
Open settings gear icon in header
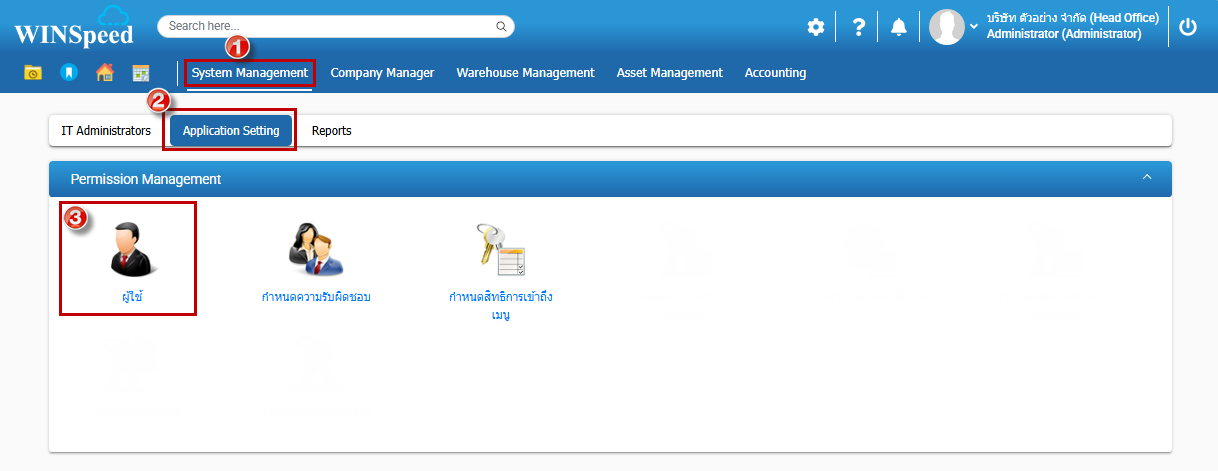click(x=816, y=27)
